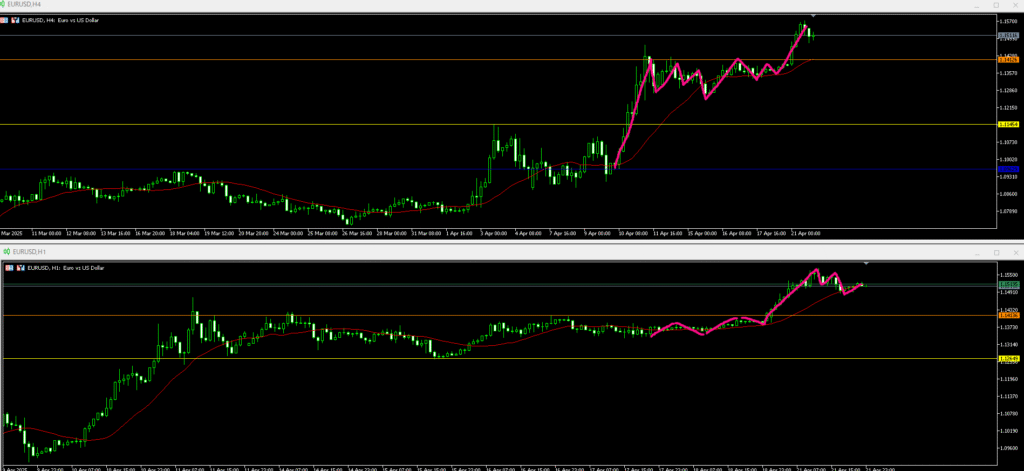Select the EURUSD,H4 window title bar
The image size is (1024, 471).
tap(400, 5)
